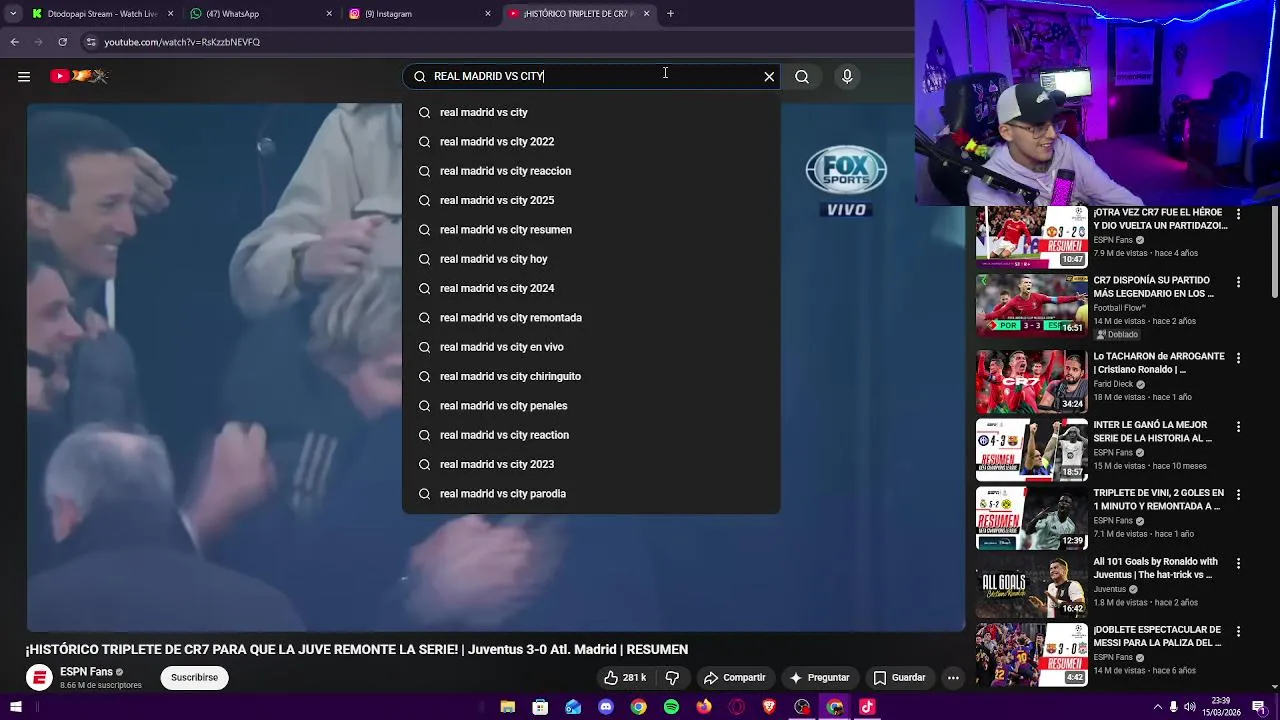Viewport: 1280px width, 720px height.
Task: Pick 'real madrid vs city 2024' suggestion
Action: 590,288
